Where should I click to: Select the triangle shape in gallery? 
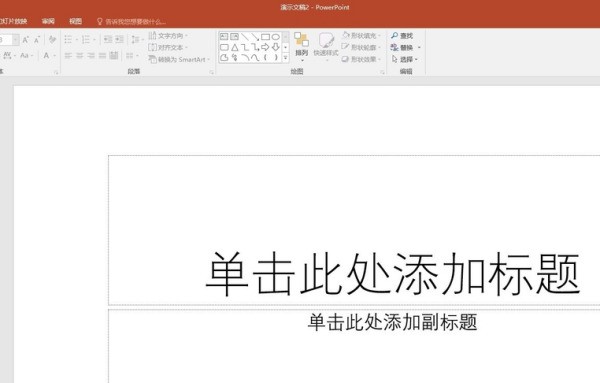click(235, 47)
